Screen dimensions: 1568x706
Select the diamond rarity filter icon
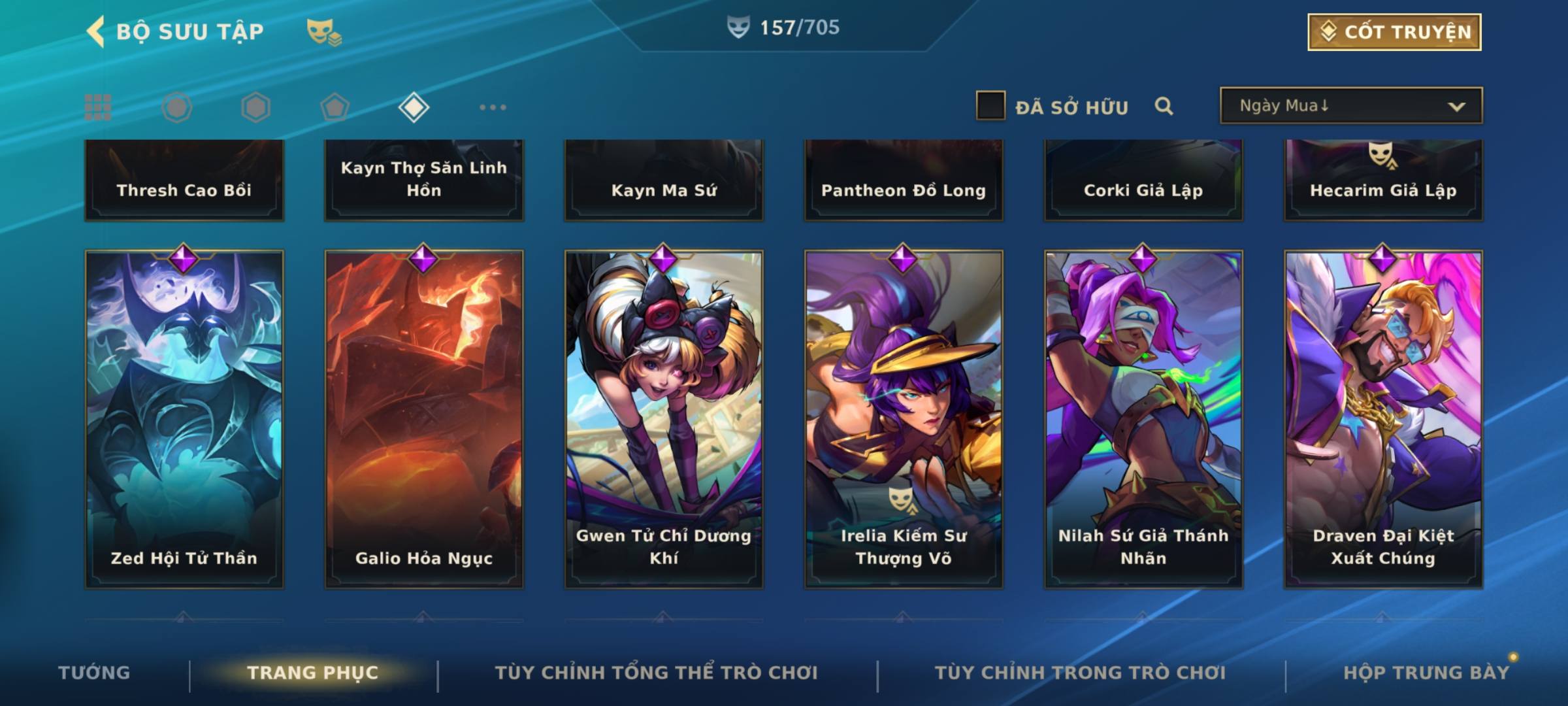414,107
